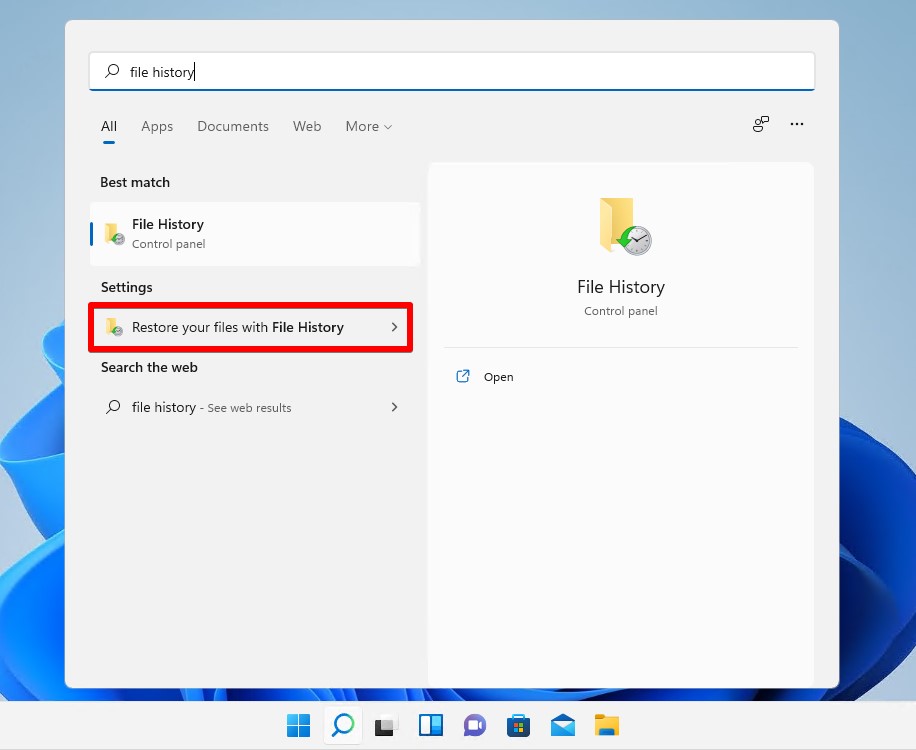916x750 pixels.
Task: Open Chat from the taskbar
Action: 474,725
